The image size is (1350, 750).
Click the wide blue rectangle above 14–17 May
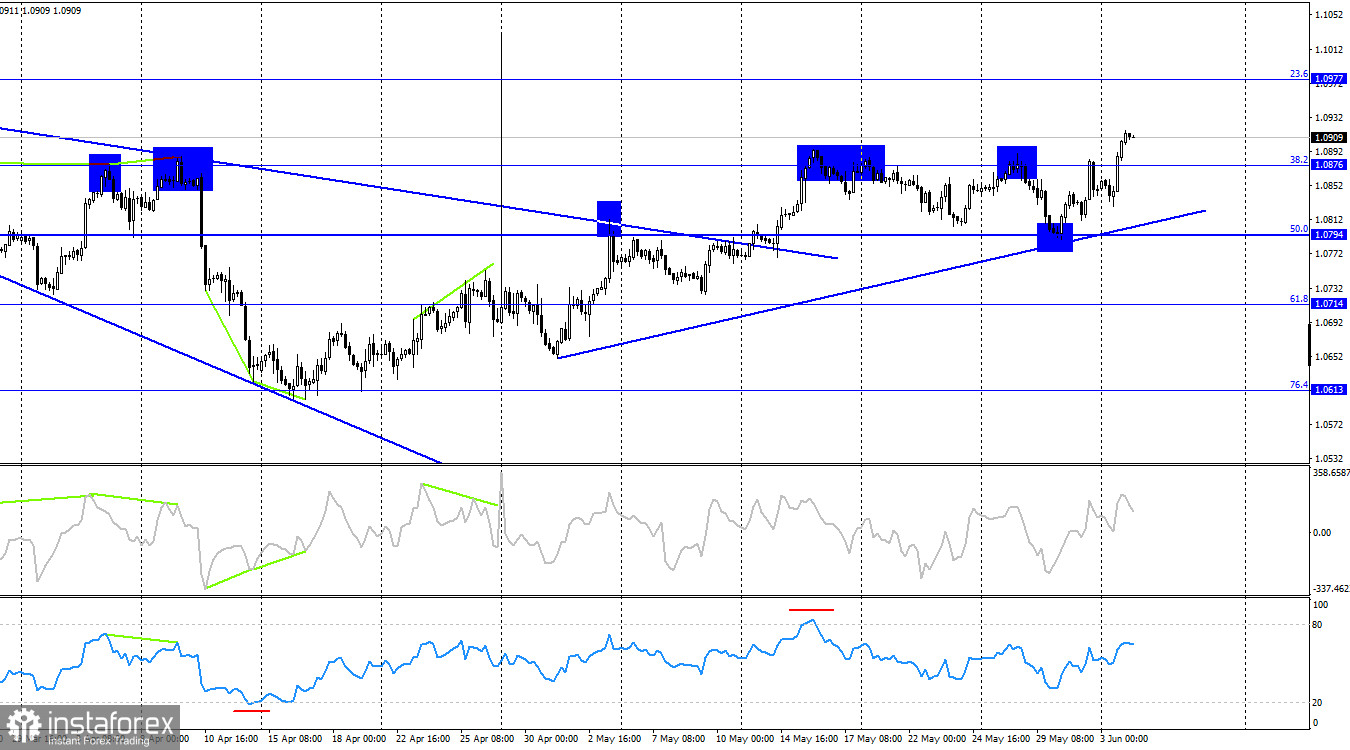click(841, 163)
